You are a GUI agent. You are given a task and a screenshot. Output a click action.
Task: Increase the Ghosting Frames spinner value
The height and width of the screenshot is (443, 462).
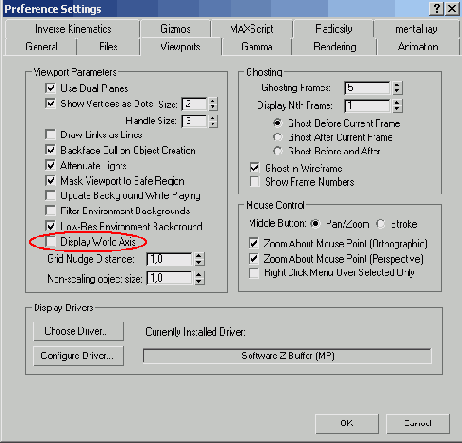397,85
